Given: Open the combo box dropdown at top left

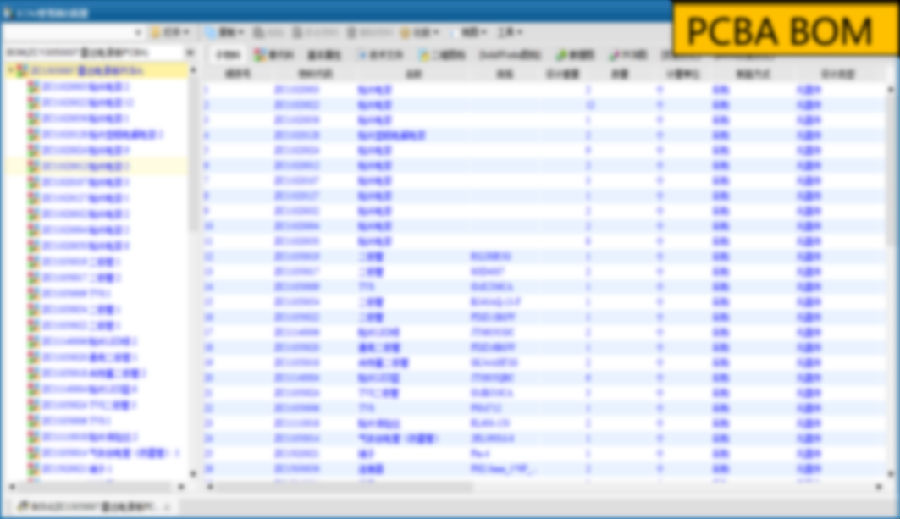Looking at the screenshot, I should click(x=138, y=32).
